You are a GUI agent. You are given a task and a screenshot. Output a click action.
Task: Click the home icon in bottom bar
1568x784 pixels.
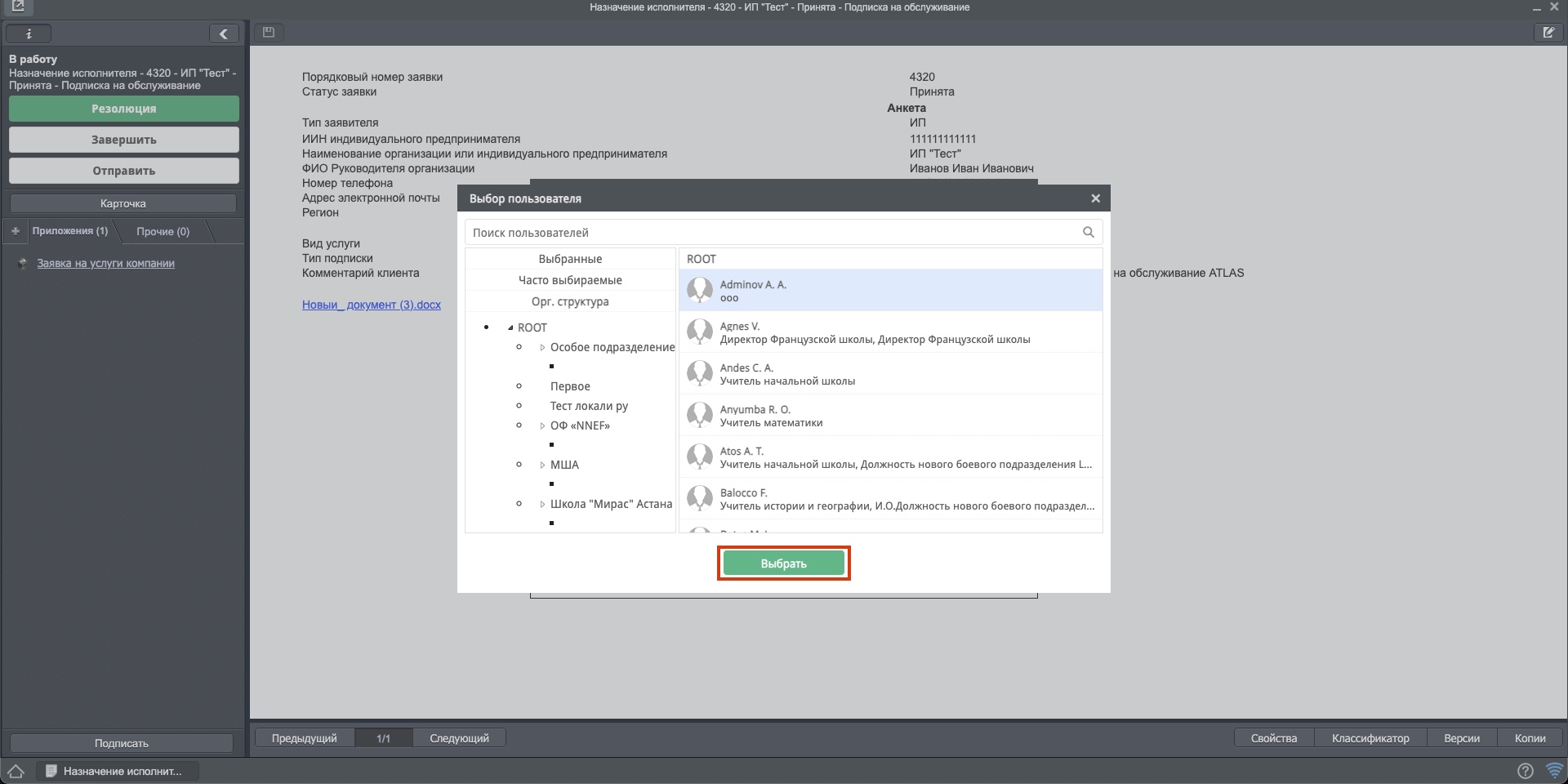click(x=16, y=771)
